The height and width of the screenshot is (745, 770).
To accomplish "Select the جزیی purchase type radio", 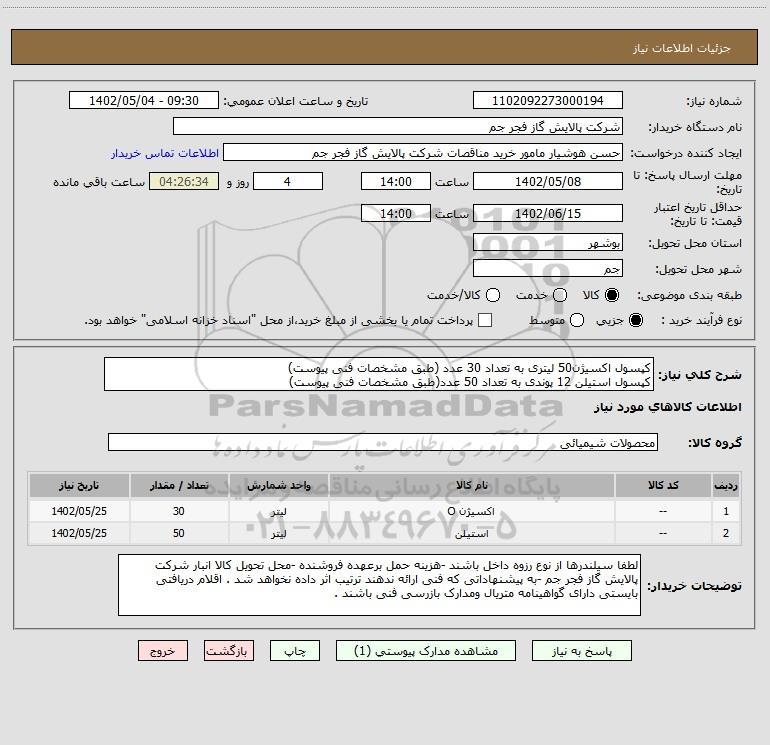I will pos(635,320).
